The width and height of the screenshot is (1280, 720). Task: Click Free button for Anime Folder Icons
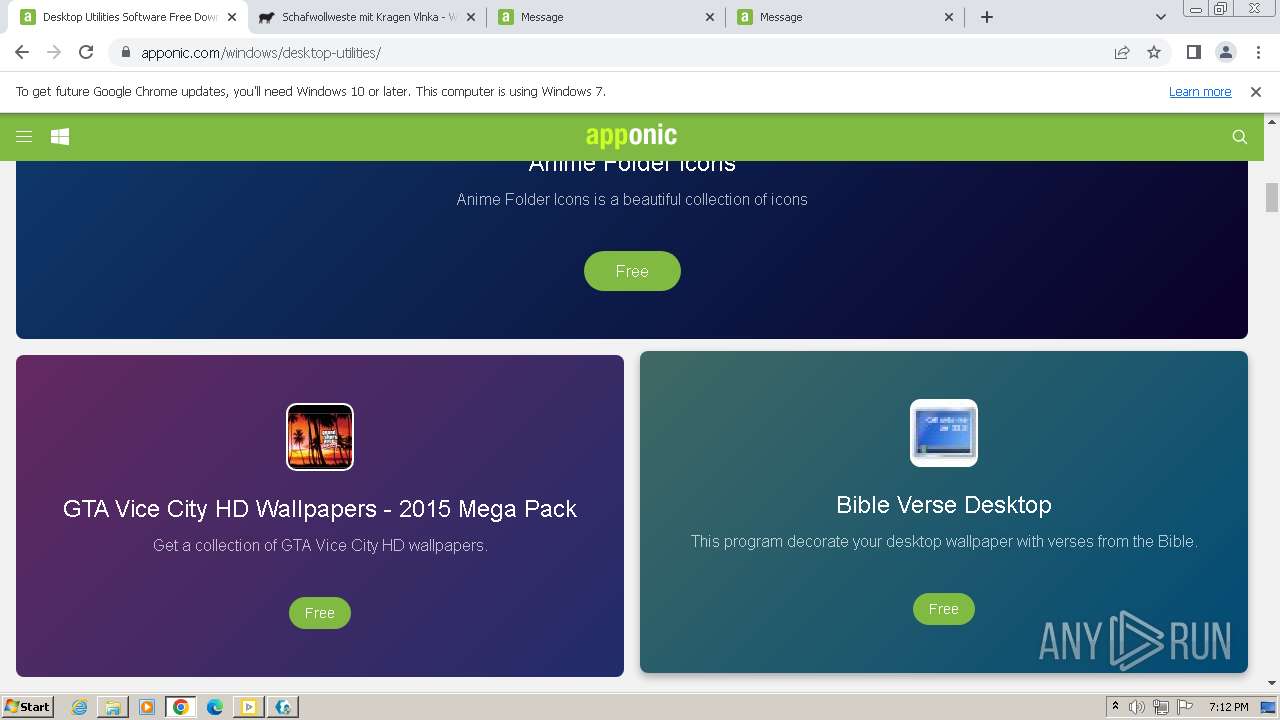click(x=632, y=271)
